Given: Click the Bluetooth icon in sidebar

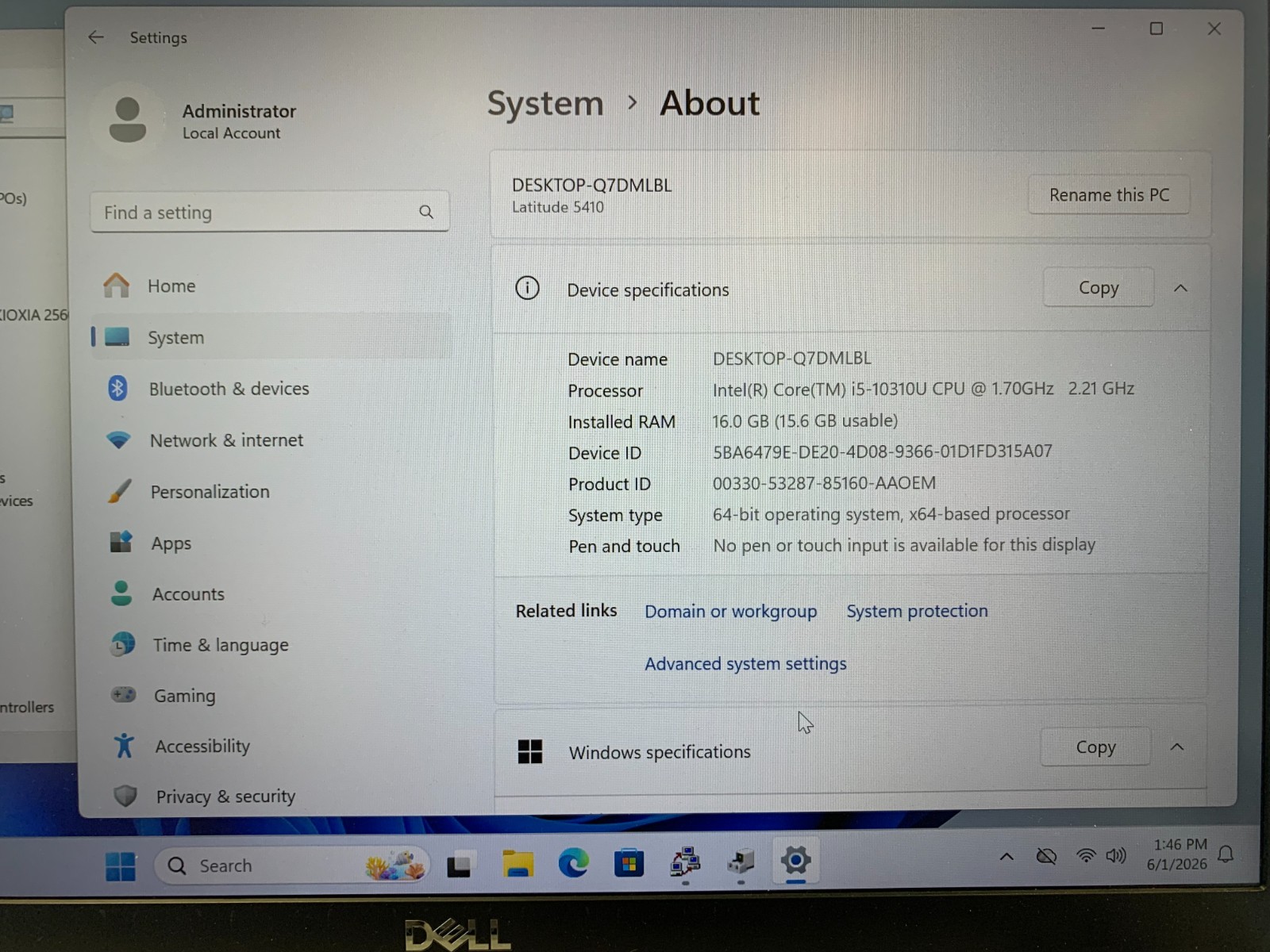Looking at the screenshot, I should pyautogui.click(x=117, y=388).
